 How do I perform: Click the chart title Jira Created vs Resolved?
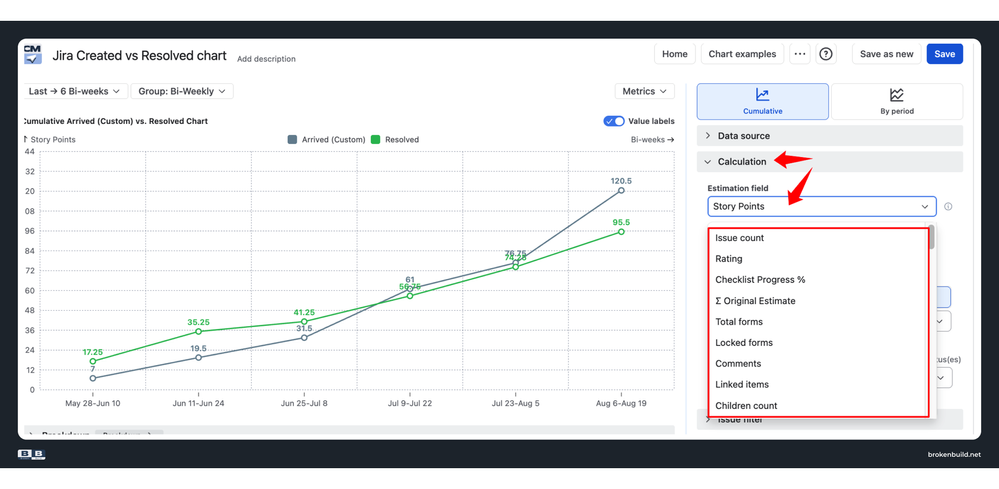point(139,55)
